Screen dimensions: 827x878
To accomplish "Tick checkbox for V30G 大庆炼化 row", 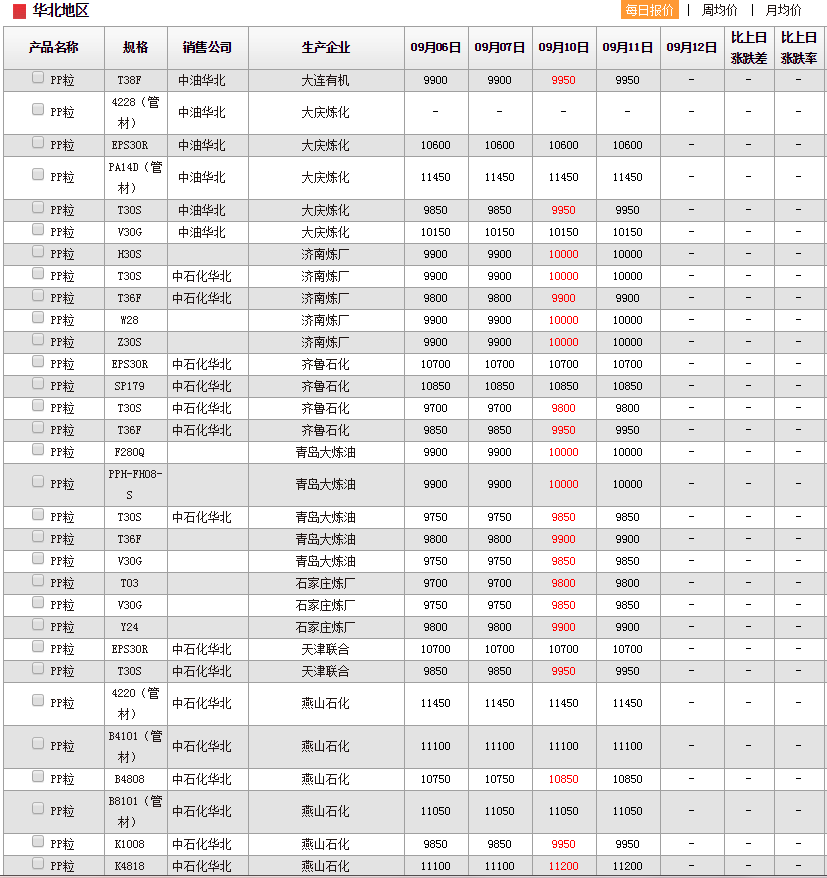I will tap(38, 230).
